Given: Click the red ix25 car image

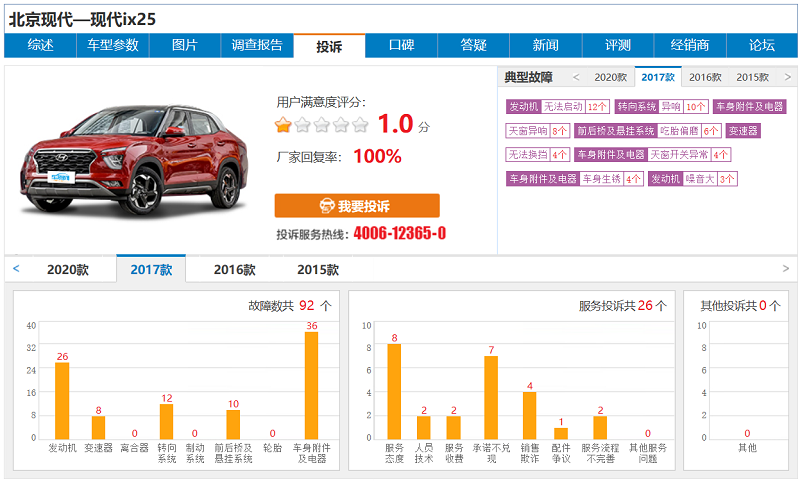Looking at the screenshot, I should [135, 160].
